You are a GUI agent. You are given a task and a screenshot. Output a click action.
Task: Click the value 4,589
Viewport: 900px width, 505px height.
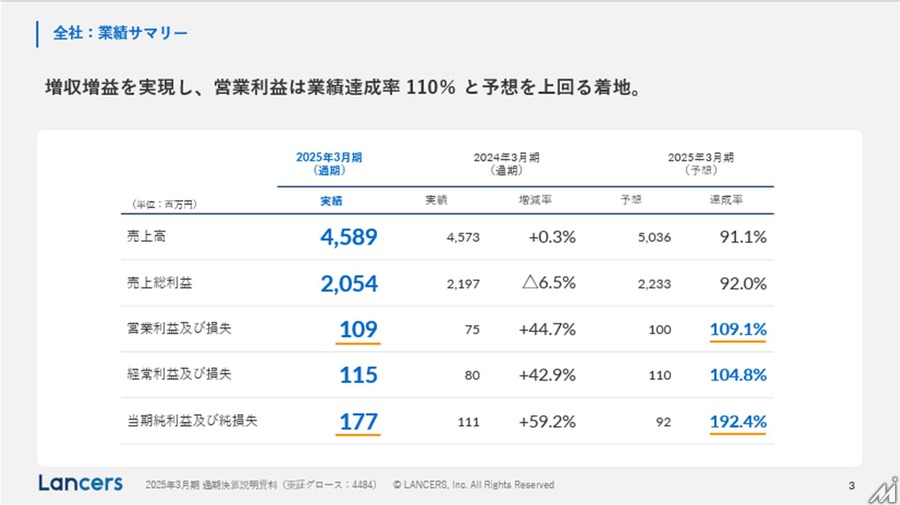tap(349, 236)
